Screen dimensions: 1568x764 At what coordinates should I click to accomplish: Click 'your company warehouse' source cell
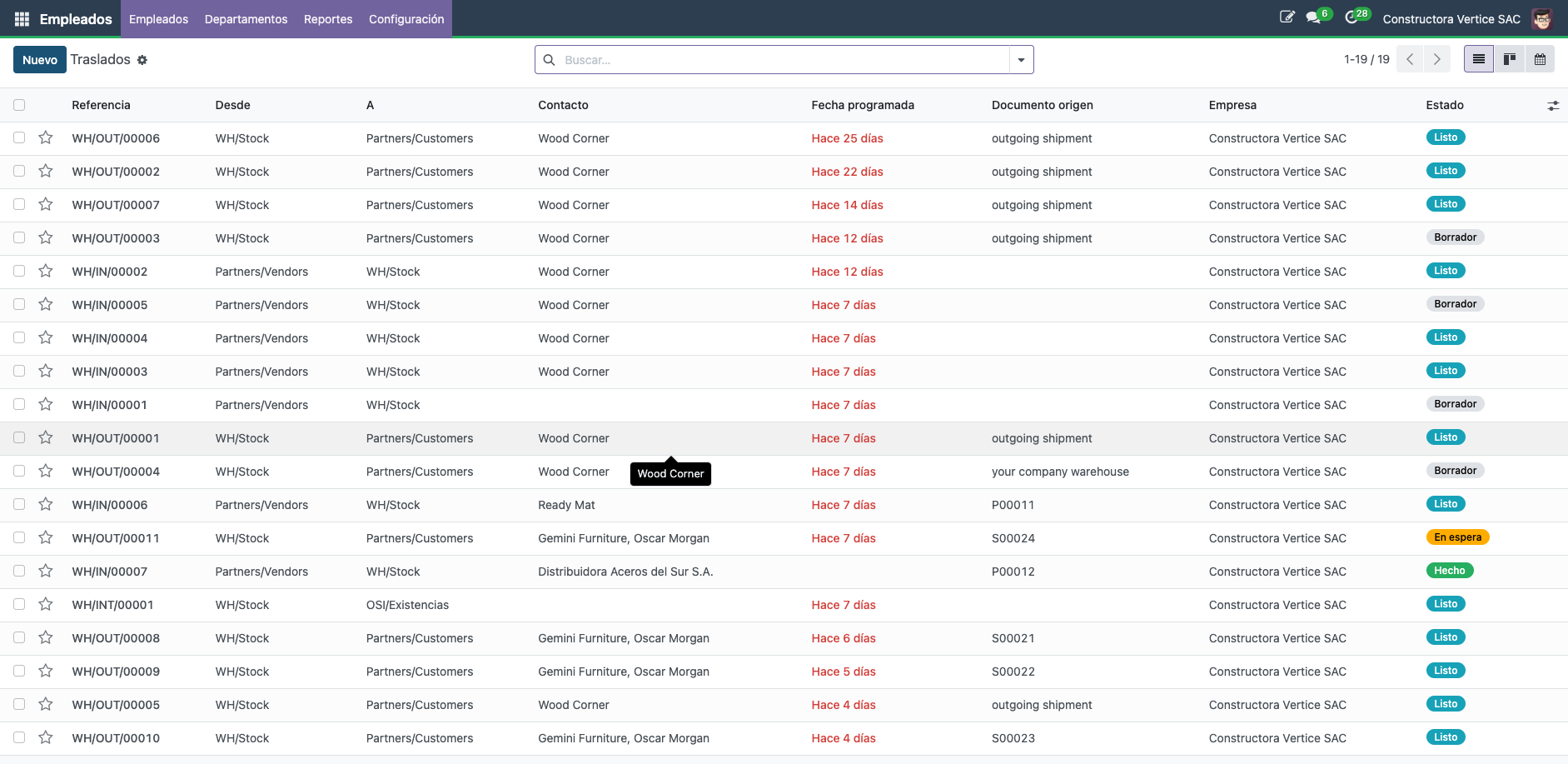coord(1060,472)
